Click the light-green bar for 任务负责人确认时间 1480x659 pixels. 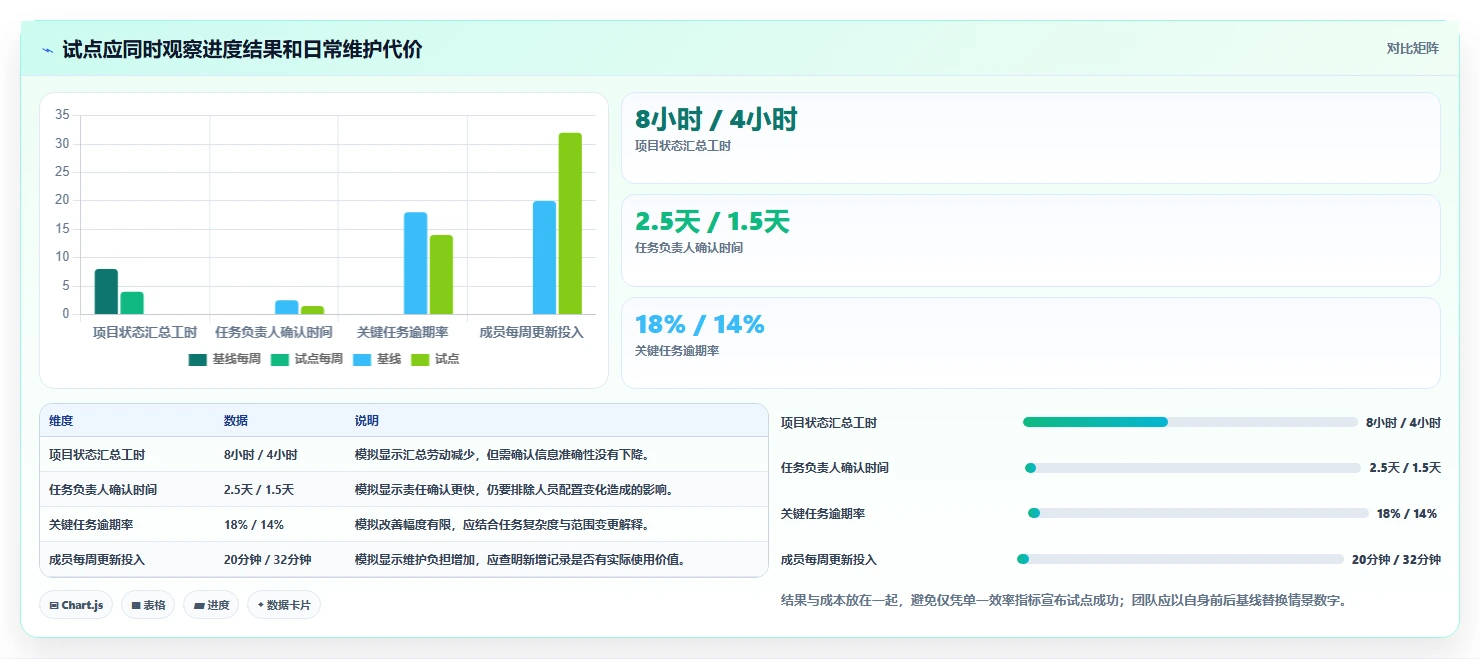click(x=312, y=310)
